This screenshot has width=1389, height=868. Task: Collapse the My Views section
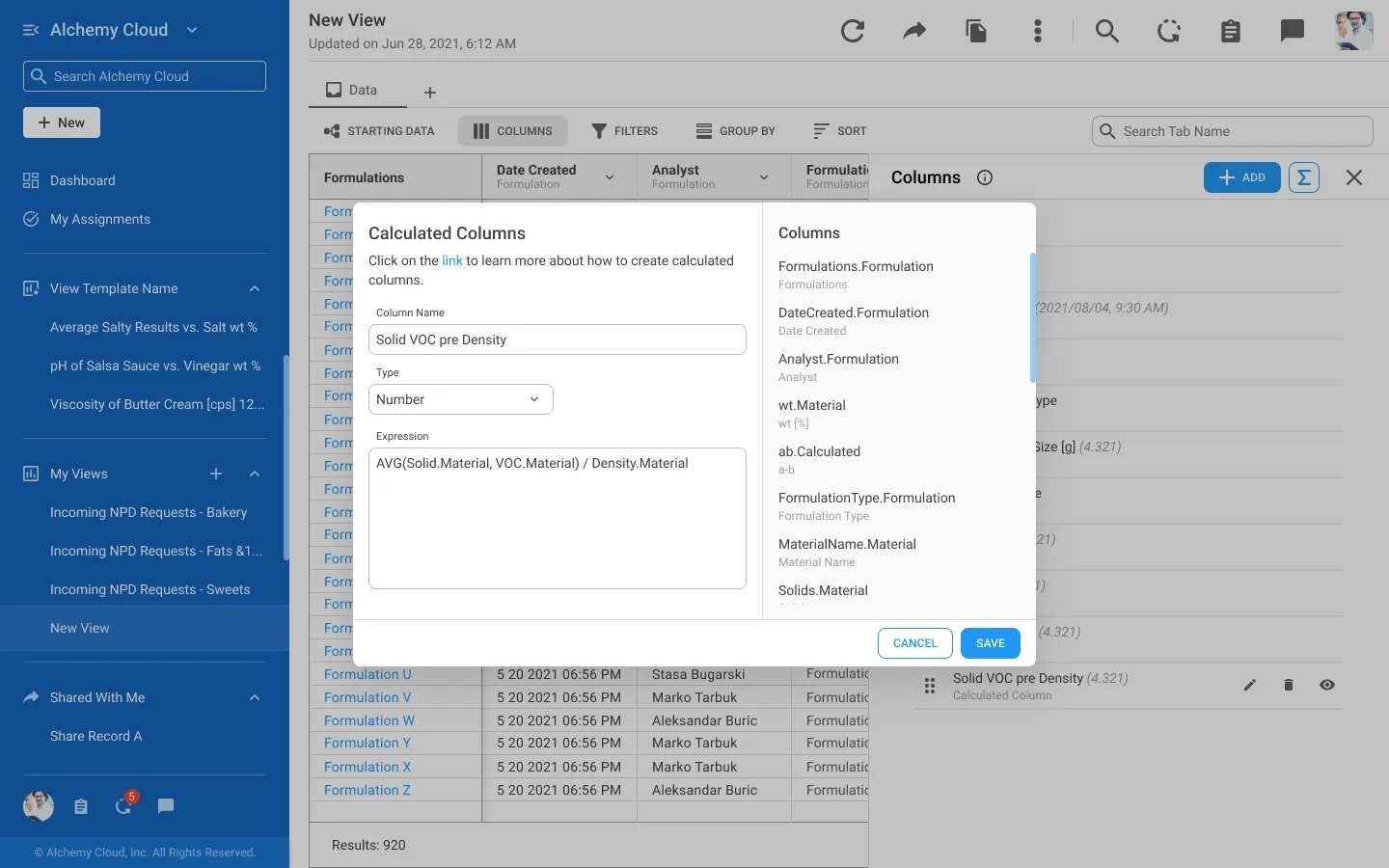tap(254, 474)
